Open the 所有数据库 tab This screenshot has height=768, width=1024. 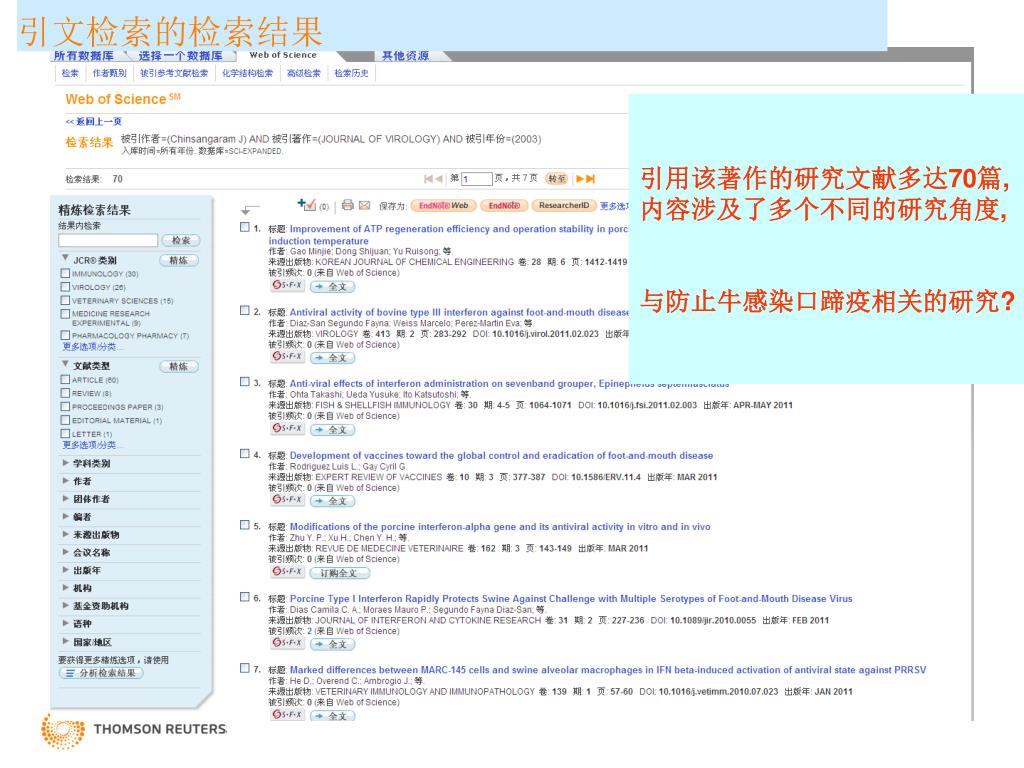(84, 56)
